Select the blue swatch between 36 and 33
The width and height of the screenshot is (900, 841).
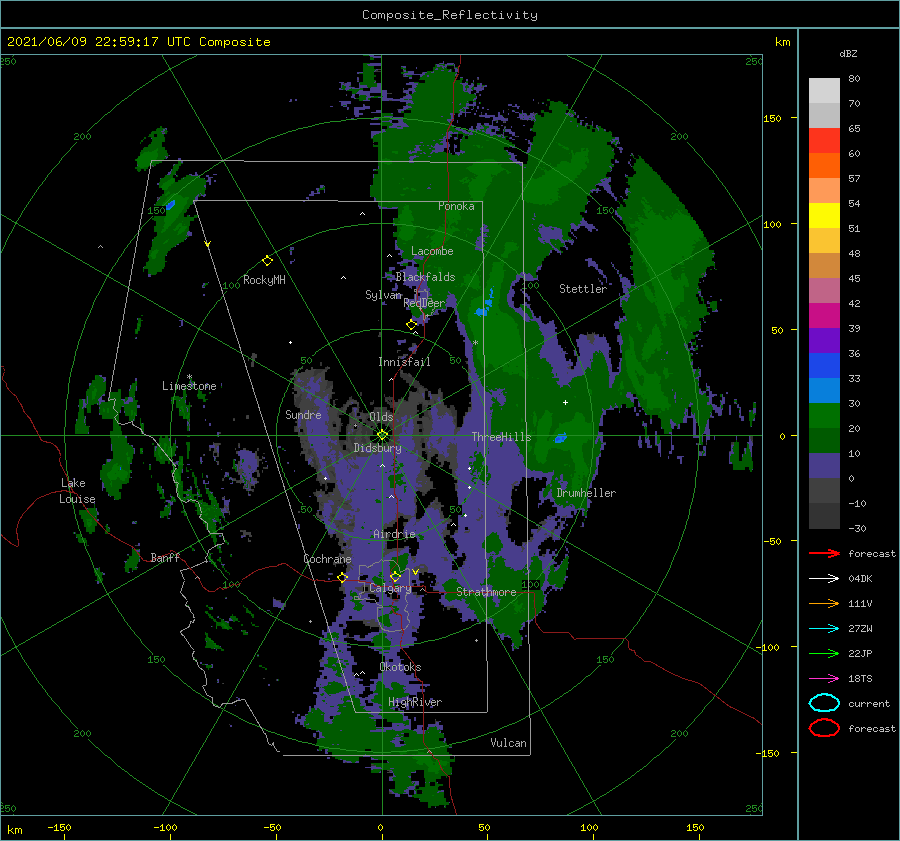click(824, 365)
